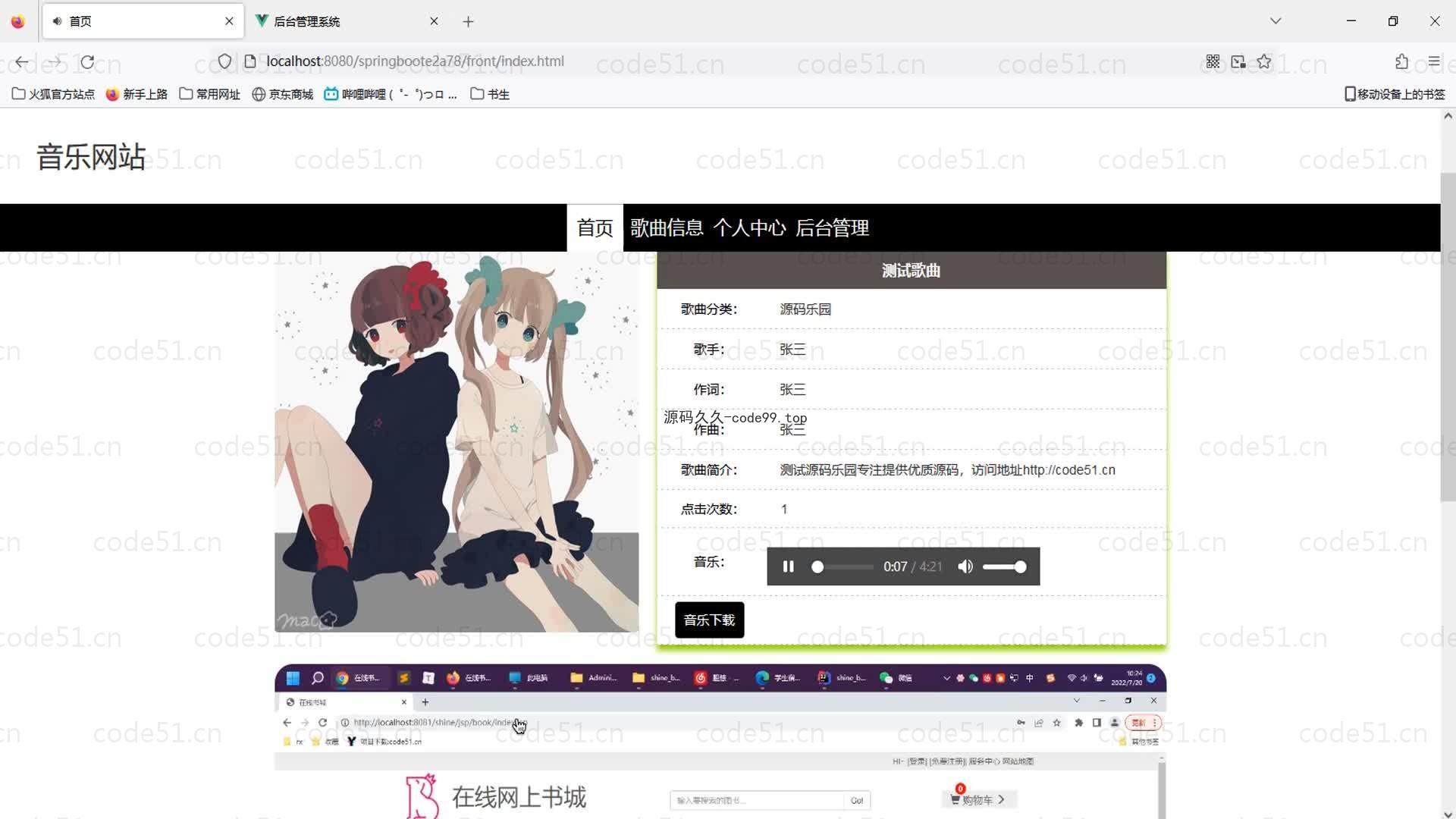The image size is (1456, 819).
Task: Click the playback time 0:07 / 4:21
Action: pyautogui.click(x=912, y=566)
